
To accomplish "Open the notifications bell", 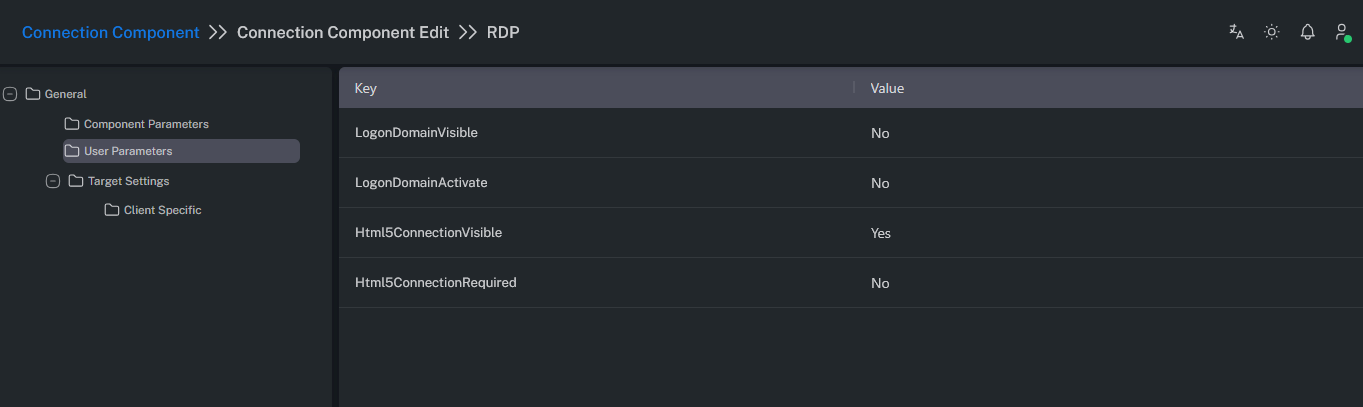I will [x=1307, y=32].
